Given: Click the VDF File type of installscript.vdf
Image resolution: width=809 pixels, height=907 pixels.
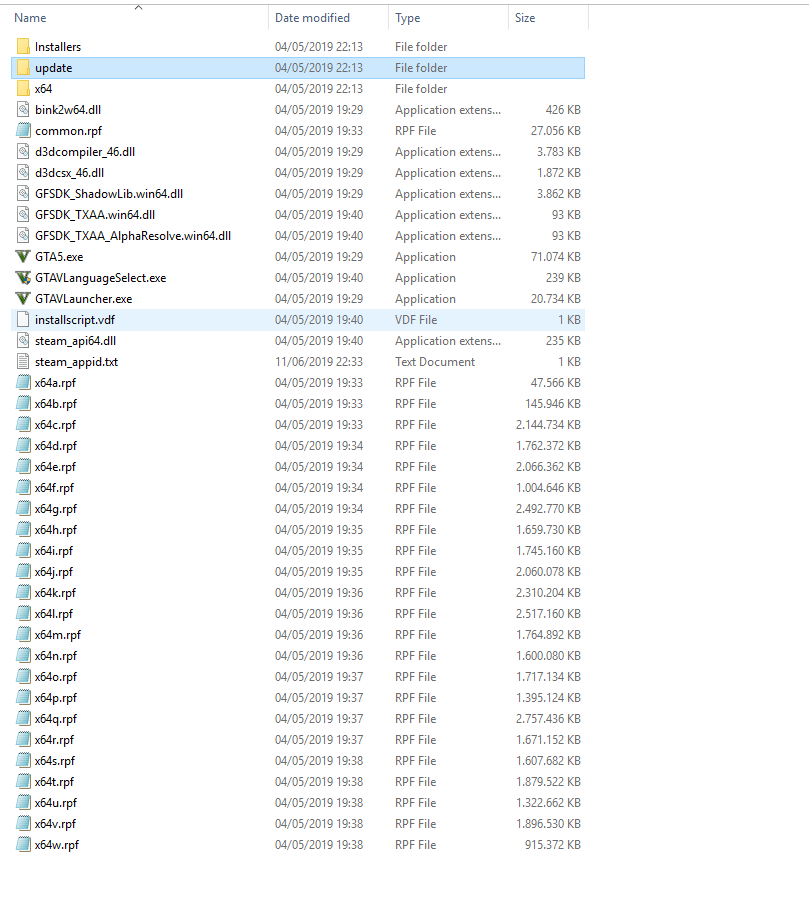Looking at the screenshot, I should [x=416, y=319].
